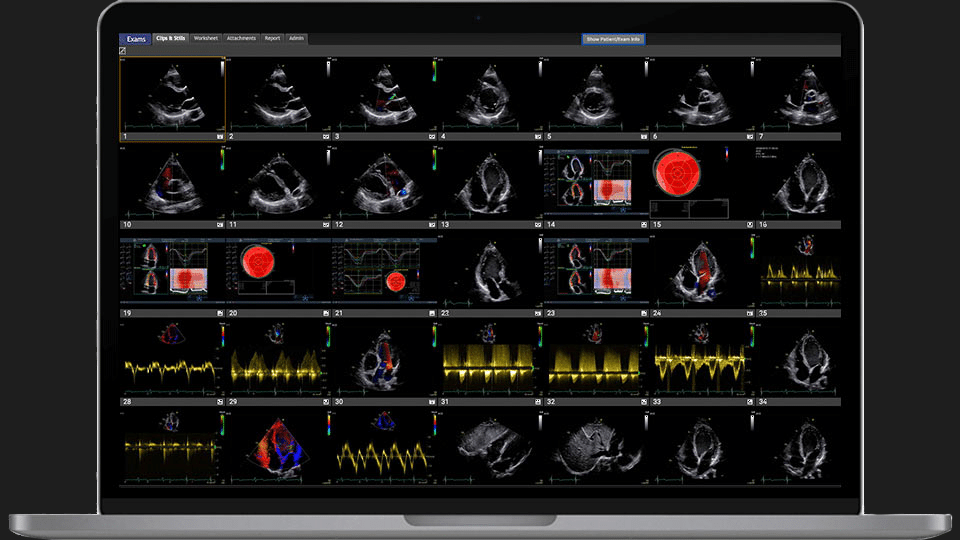Viewport: 960px width, 540px height.
Task: Click the clip type icon on label bar 13
Action: pyautogui.click(x=538, y=225)
